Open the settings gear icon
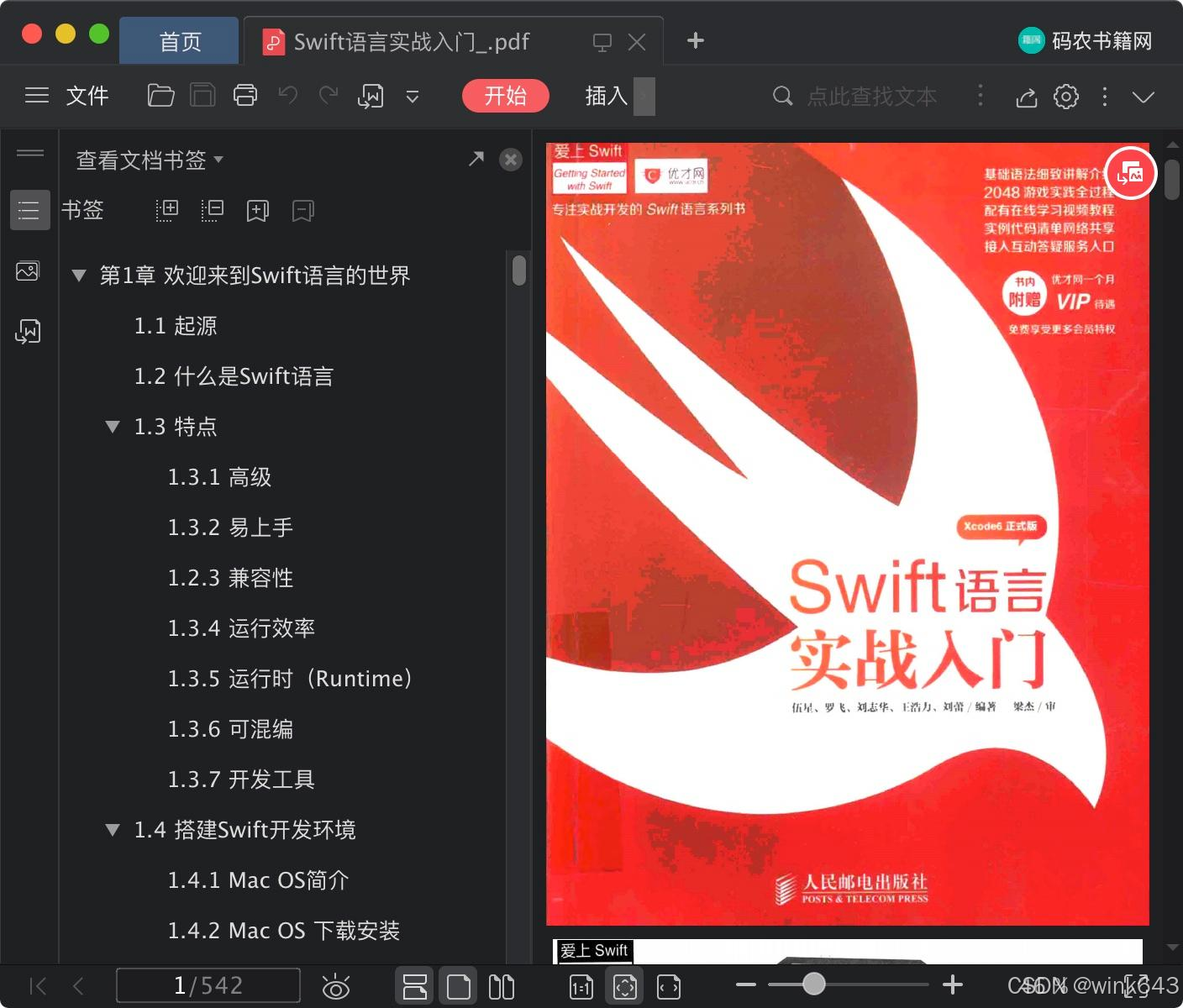 pyautogui.click(x=1066, y=96)
